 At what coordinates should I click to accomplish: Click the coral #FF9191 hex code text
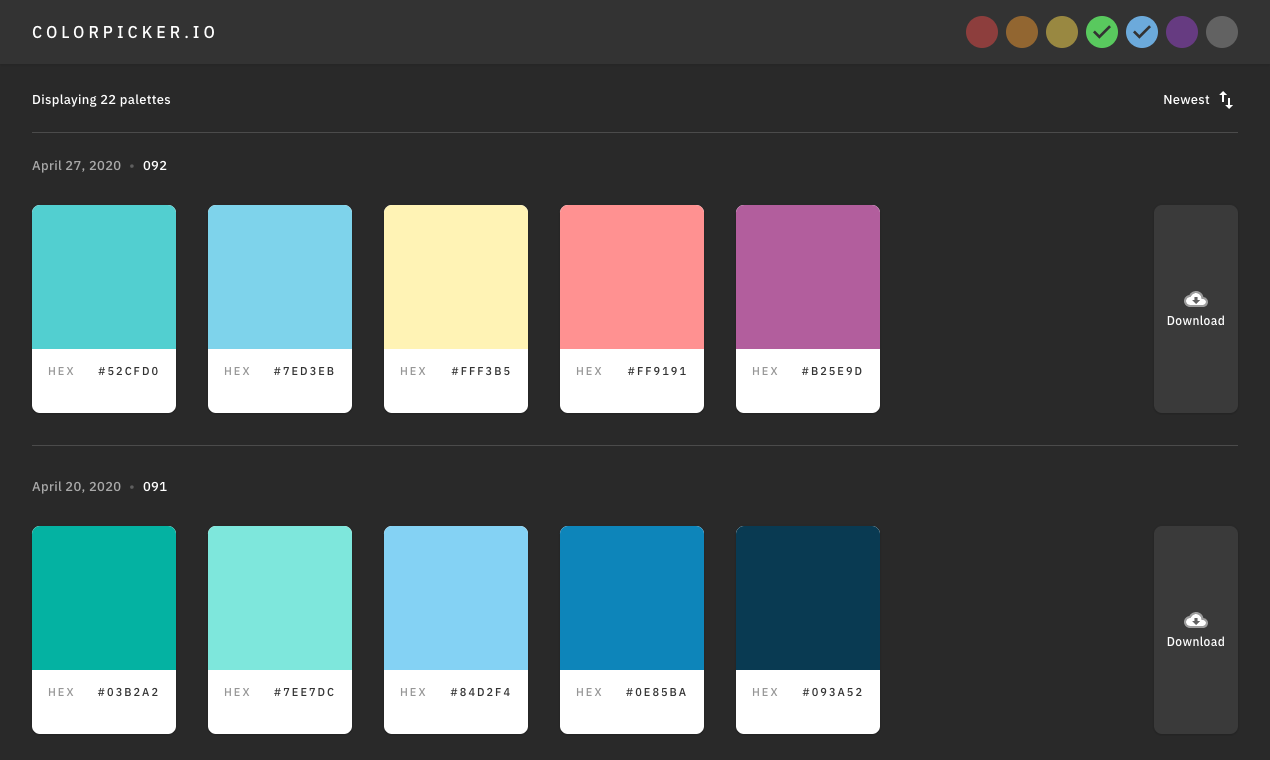click(x=657, y=370)
